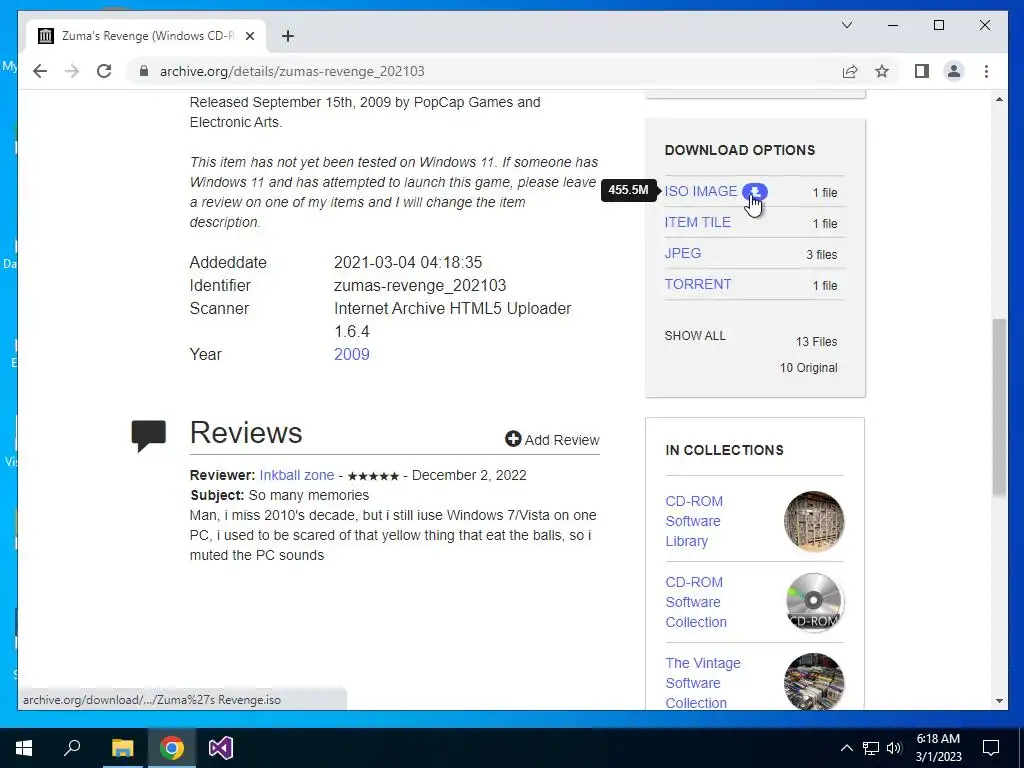This screenshot has width=1024, height=768.
Task: Click the Add Review link text
Action: tap(562, 440)
